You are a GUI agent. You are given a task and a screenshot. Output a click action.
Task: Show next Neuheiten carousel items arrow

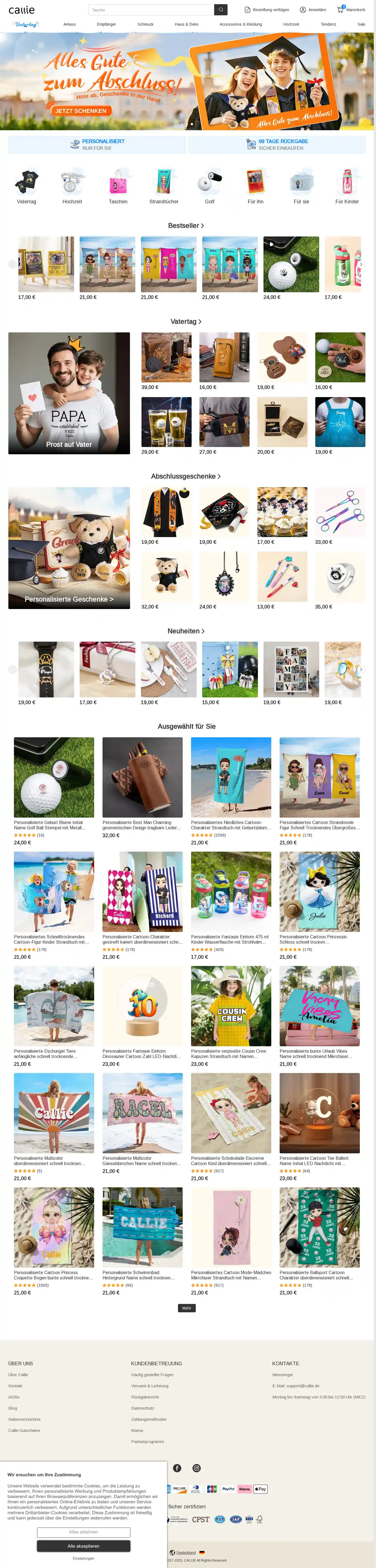[x=362, y=670]
